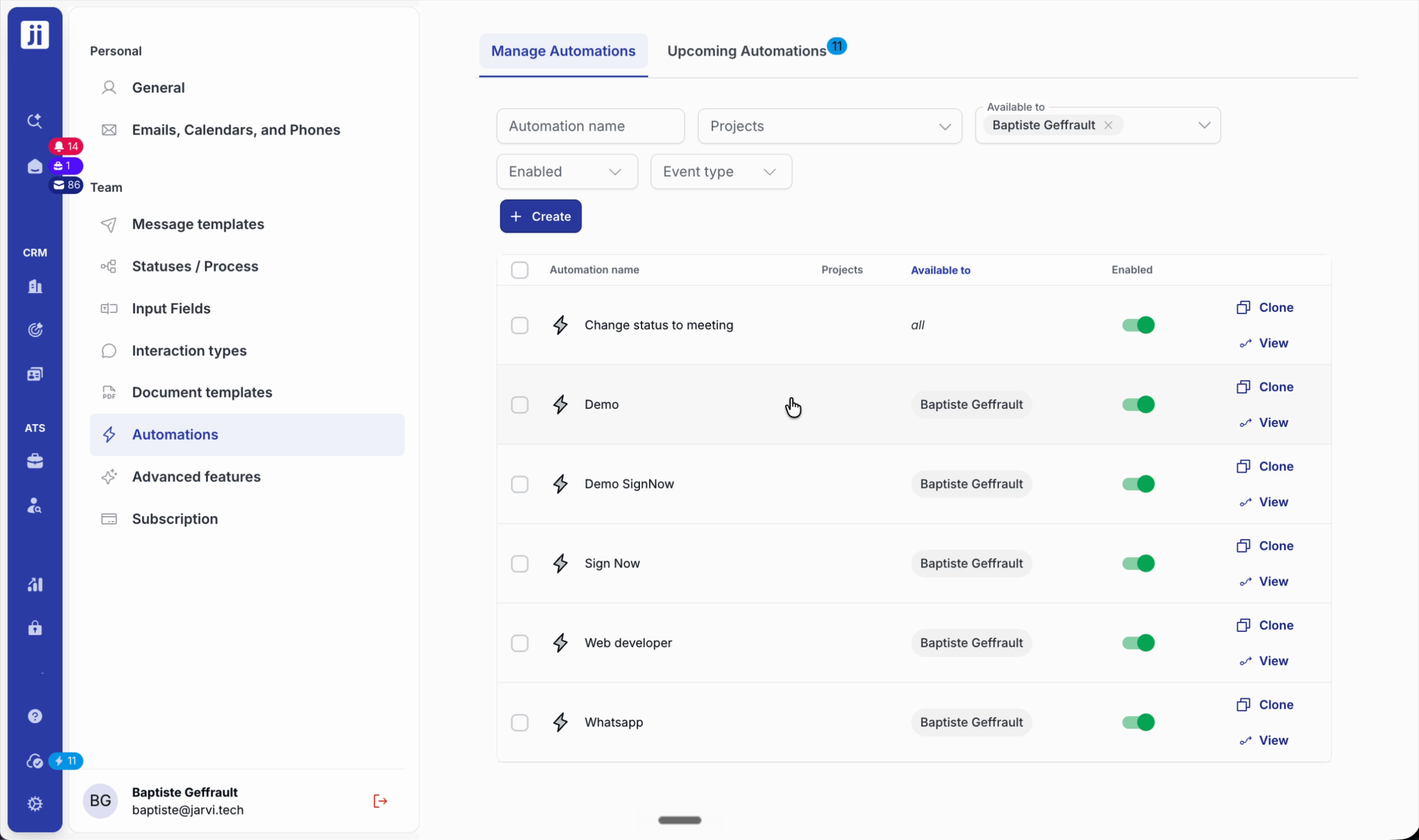1419x840 pixels.
Task: Open Interaction types settings
Action: point(247,351)
